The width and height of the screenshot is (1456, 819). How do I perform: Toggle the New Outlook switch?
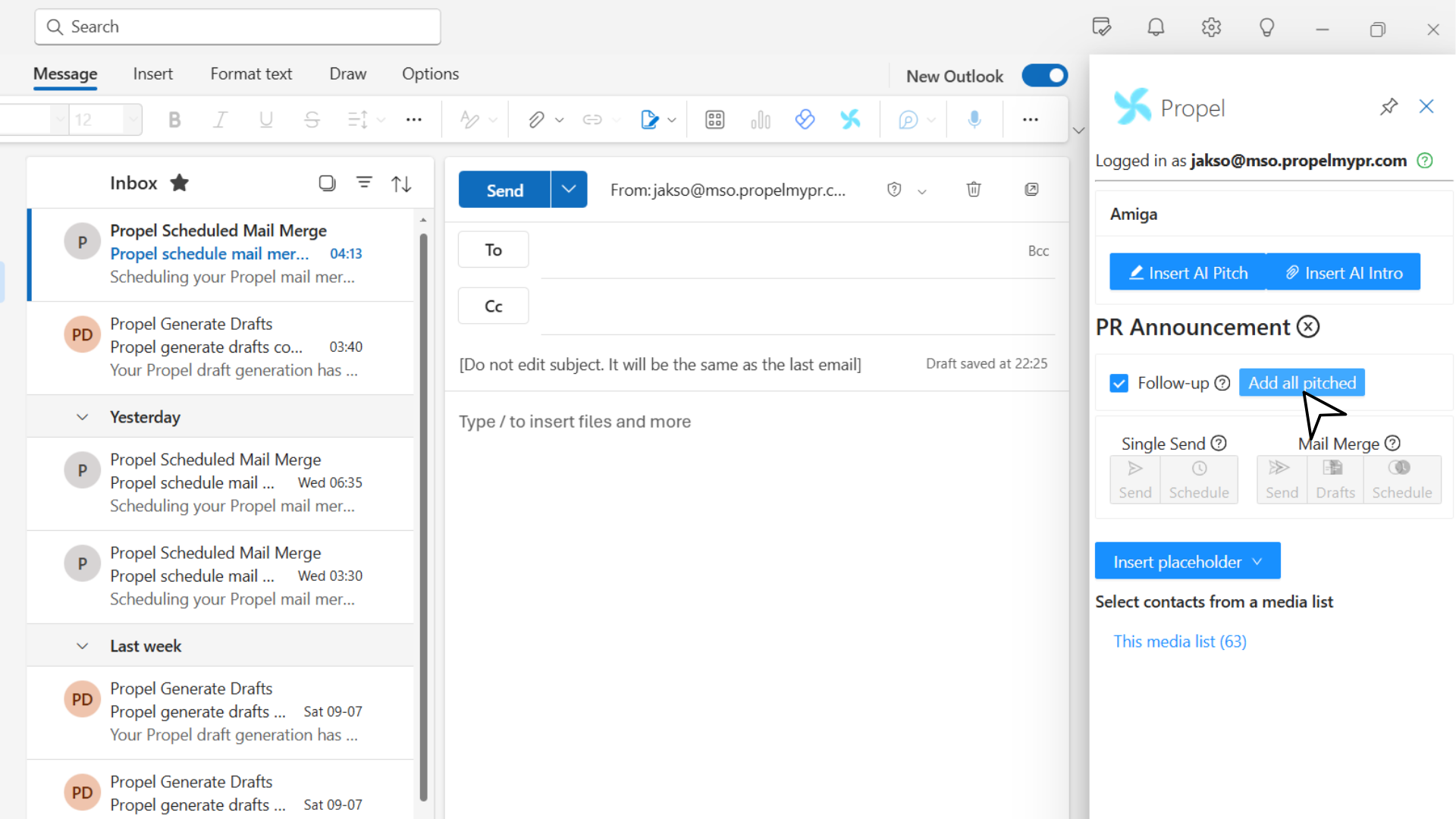pyautogui.click(x=1044, y=76)
